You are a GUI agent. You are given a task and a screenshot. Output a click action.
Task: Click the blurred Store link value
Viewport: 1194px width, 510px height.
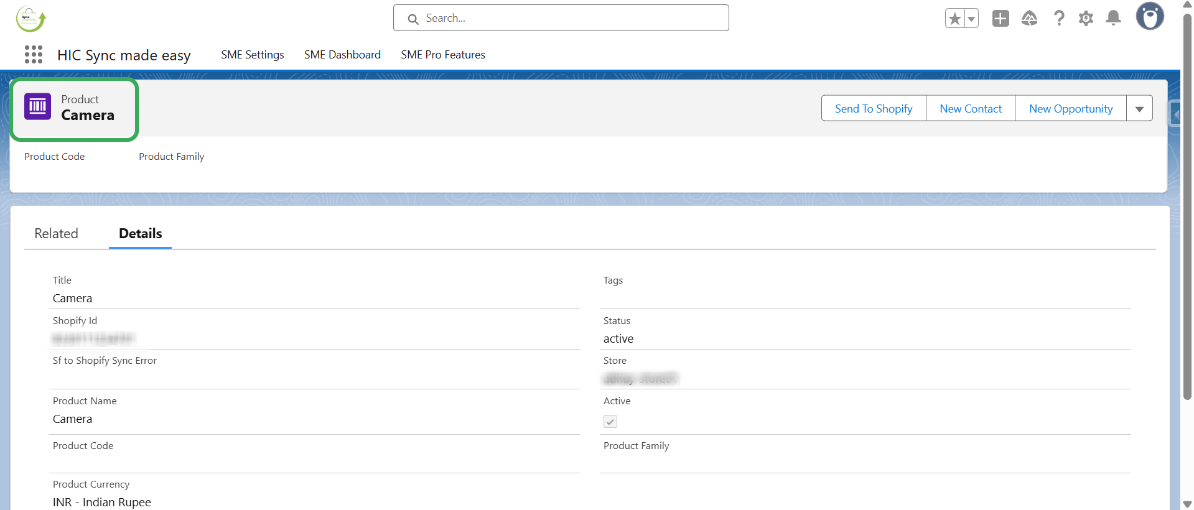point(640,378)
